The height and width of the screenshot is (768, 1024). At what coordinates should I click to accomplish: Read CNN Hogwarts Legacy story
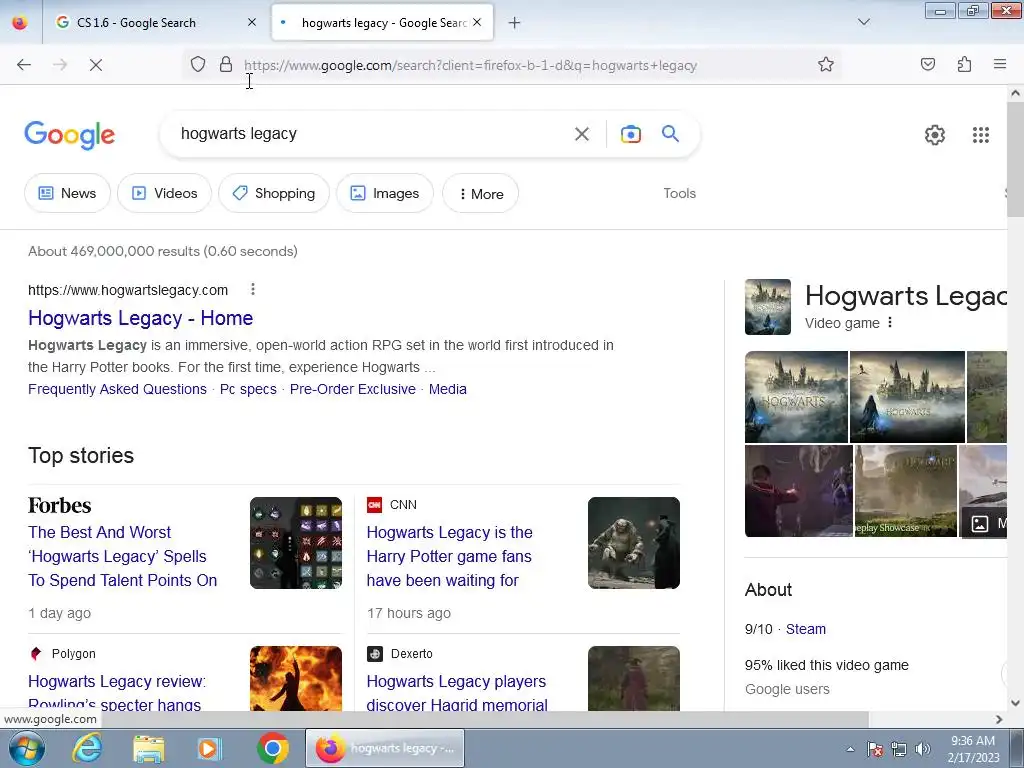tap(449, 556)
